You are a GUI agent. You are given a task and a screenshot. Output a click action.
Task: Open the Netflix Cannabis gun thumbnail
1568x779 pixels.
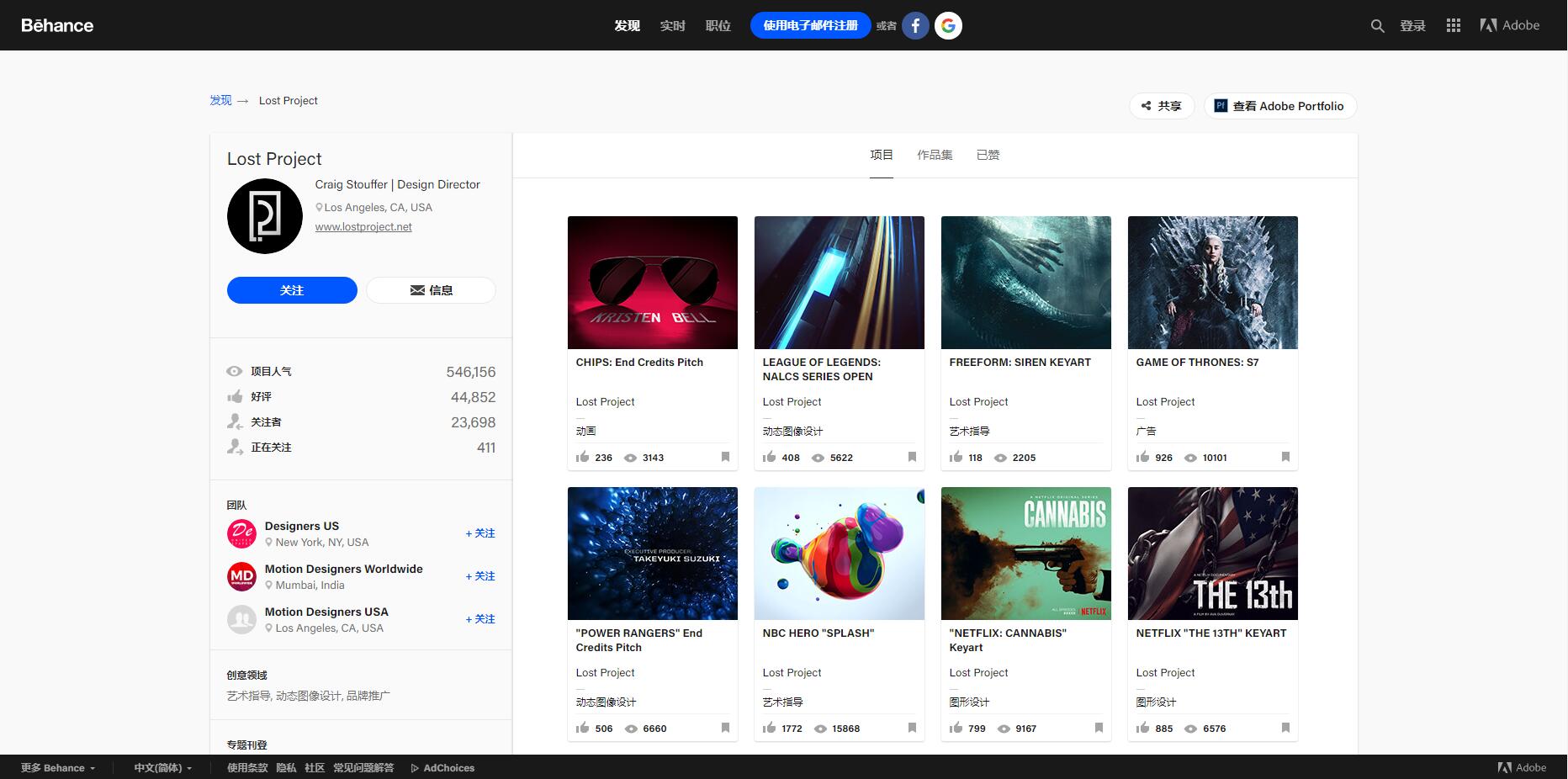pos(1026,554)
